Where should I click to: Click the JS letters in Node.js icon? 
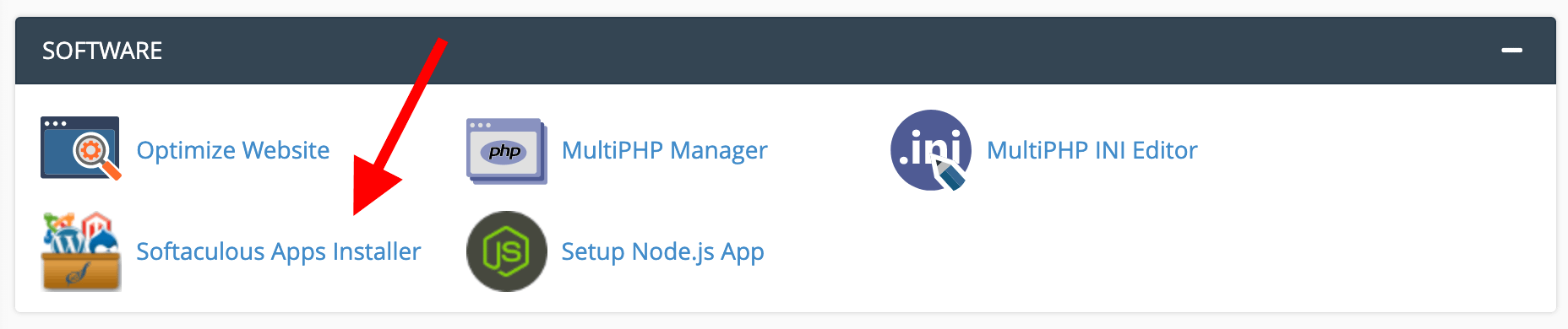point(506,251)
